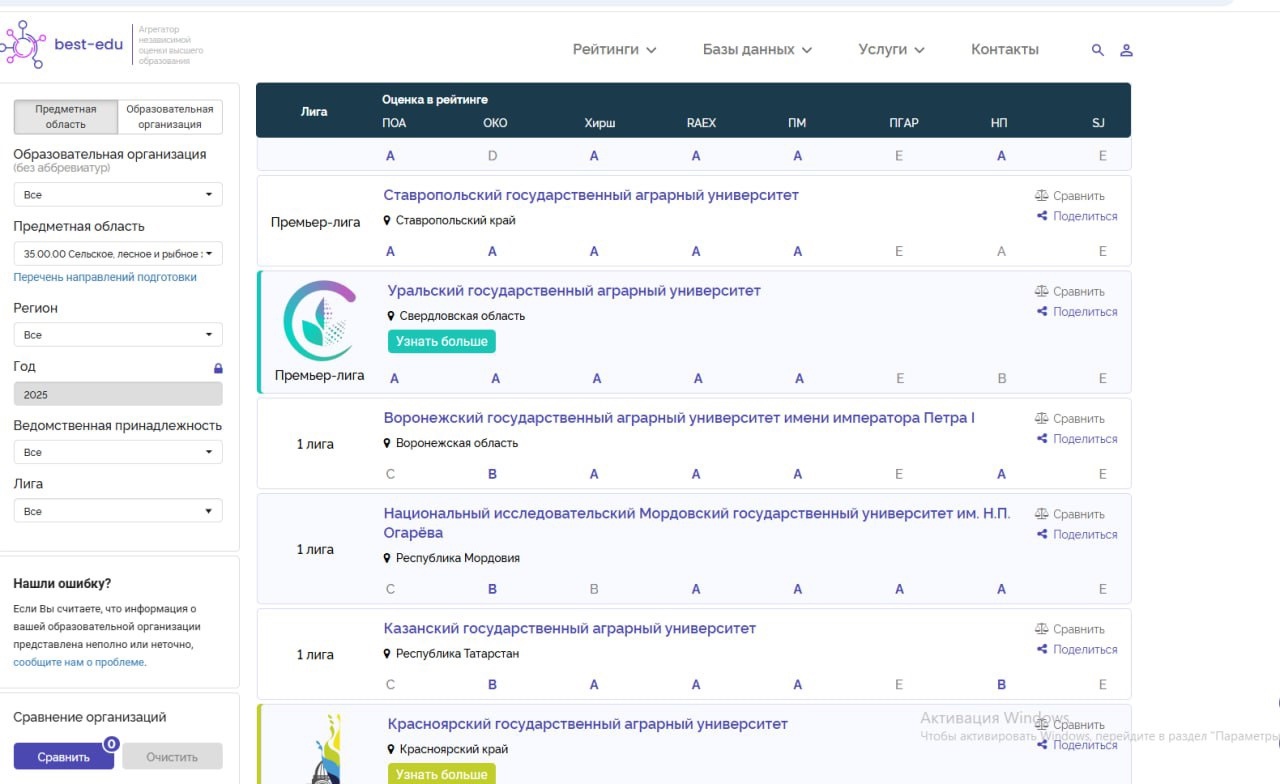Open the best-edu logo home link
This screenshot has width=1280, height=784.
(62, 44)
